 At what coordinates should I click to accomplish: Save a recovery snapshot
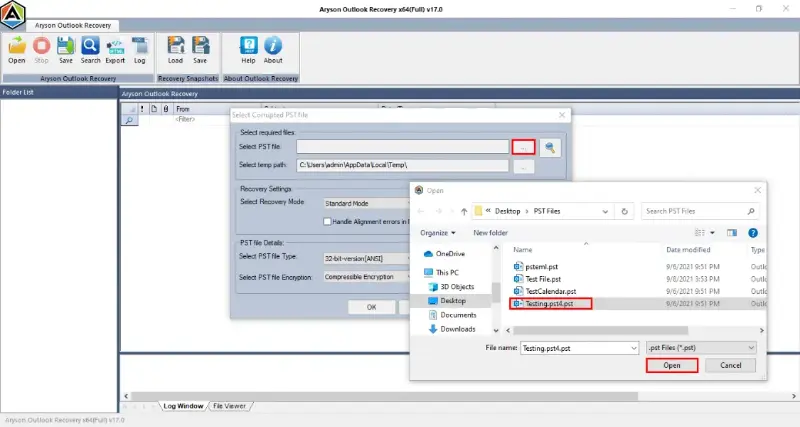coord(200,50)
